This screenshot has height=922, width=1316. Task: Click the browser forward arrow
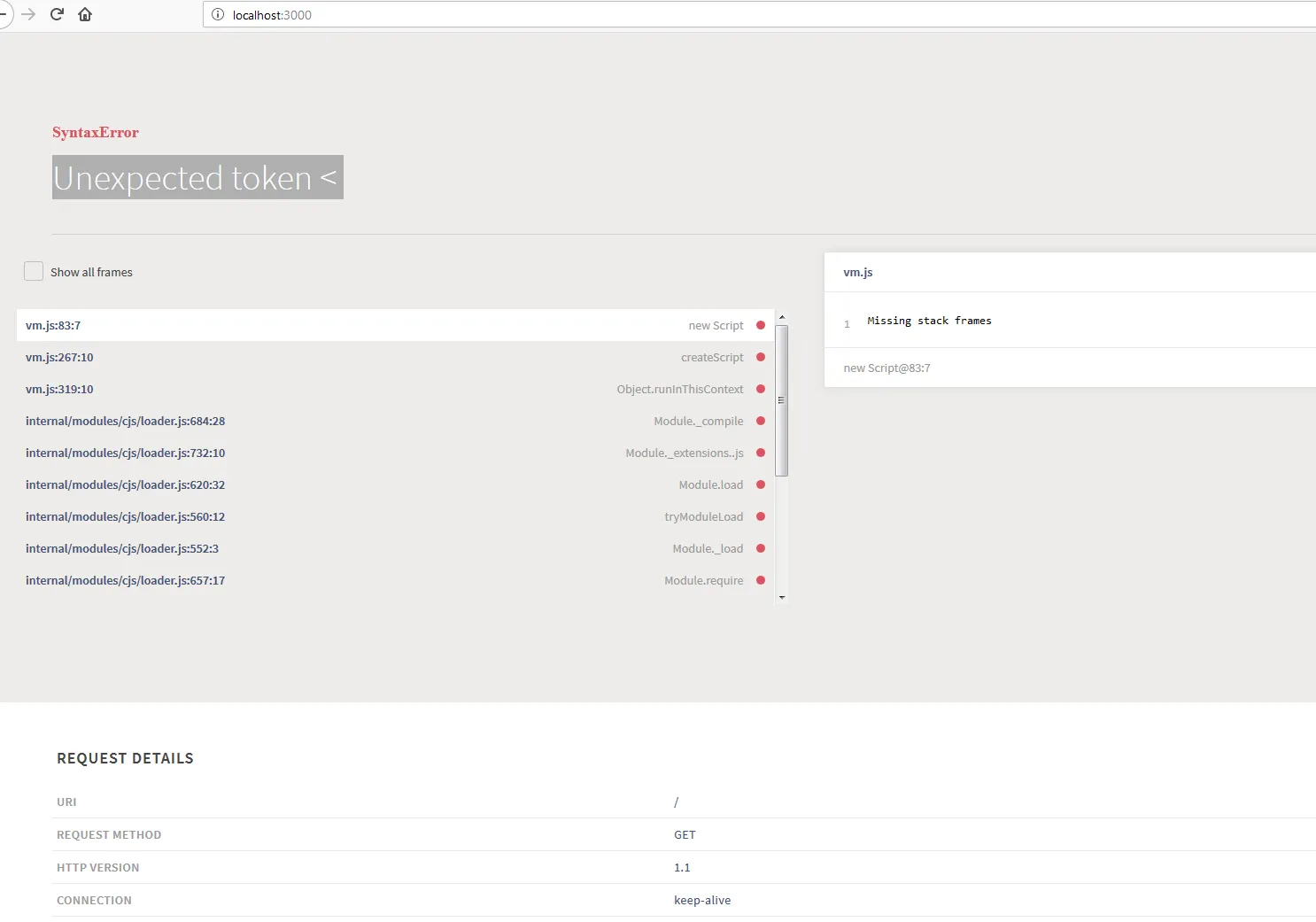[x=28, y=14]
